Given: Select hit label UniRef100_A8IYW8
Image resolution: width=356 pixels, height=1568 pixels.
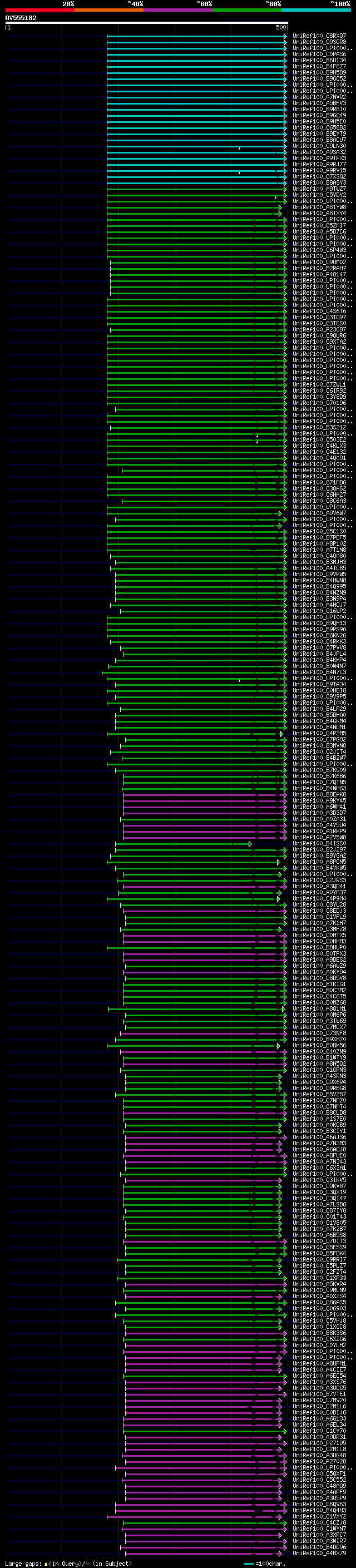Looking at the screenshot, I should [319, 207].
